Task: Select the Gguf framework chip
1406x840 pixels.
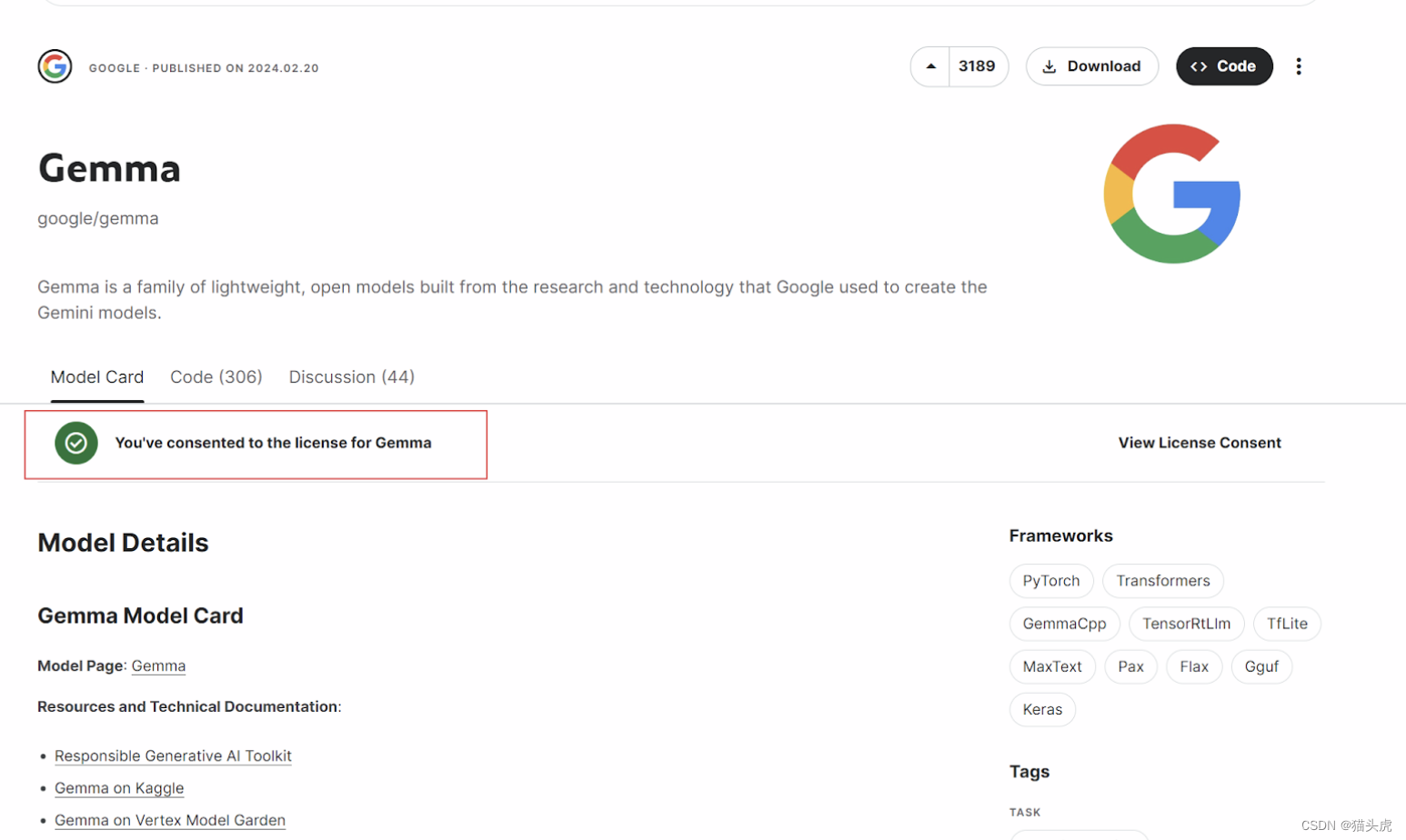Action: coord(1261,666)
